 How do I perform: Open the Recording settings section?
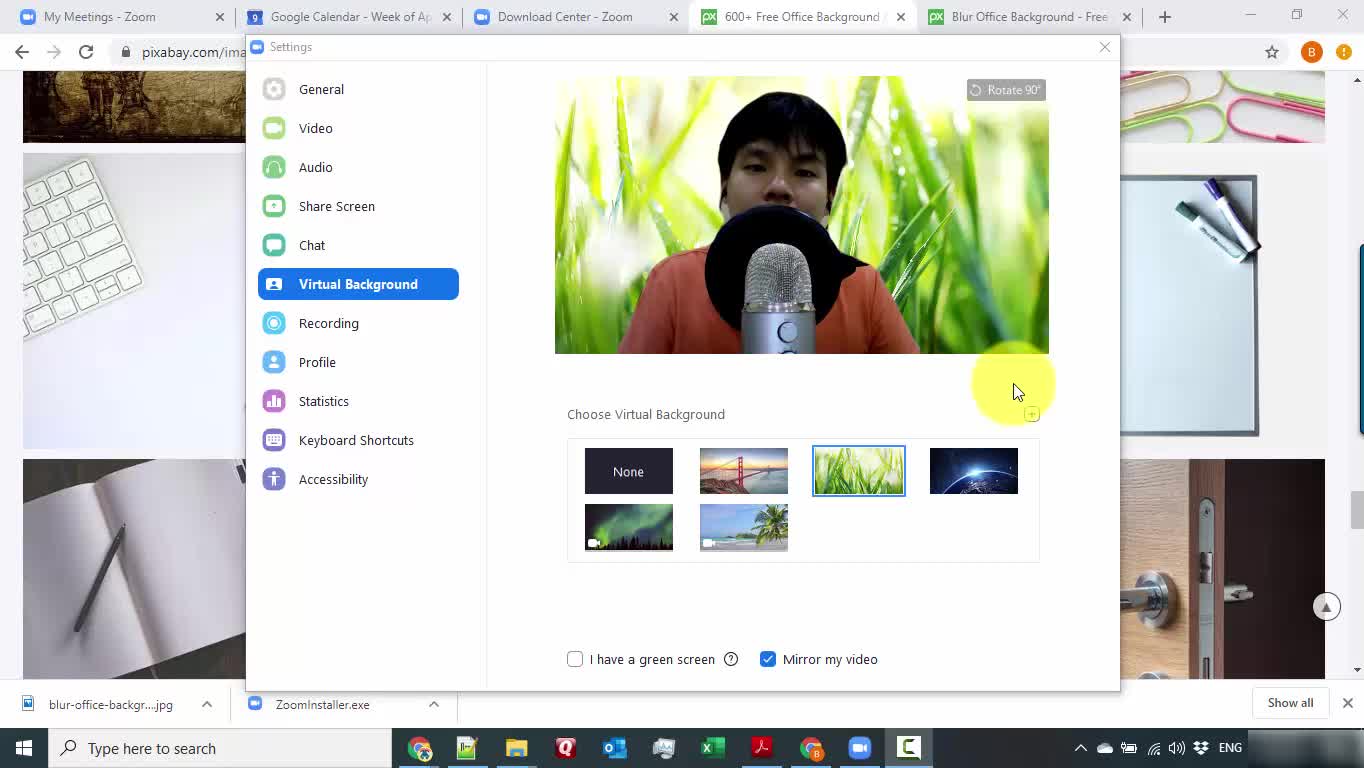tap(328, 323)
